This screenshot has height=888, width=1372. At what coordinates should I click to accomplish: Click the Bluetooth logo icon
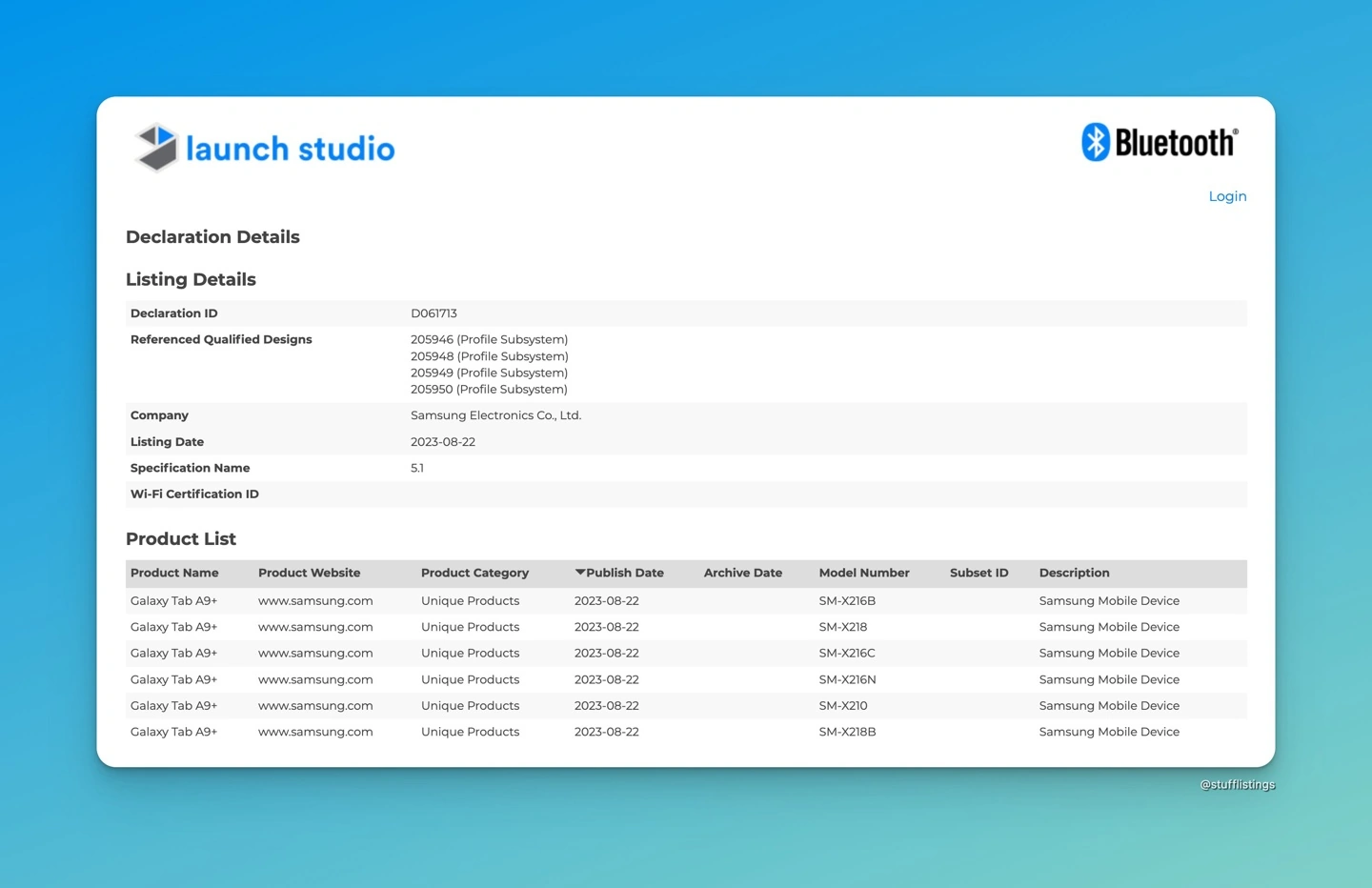tap(1097, 142)
